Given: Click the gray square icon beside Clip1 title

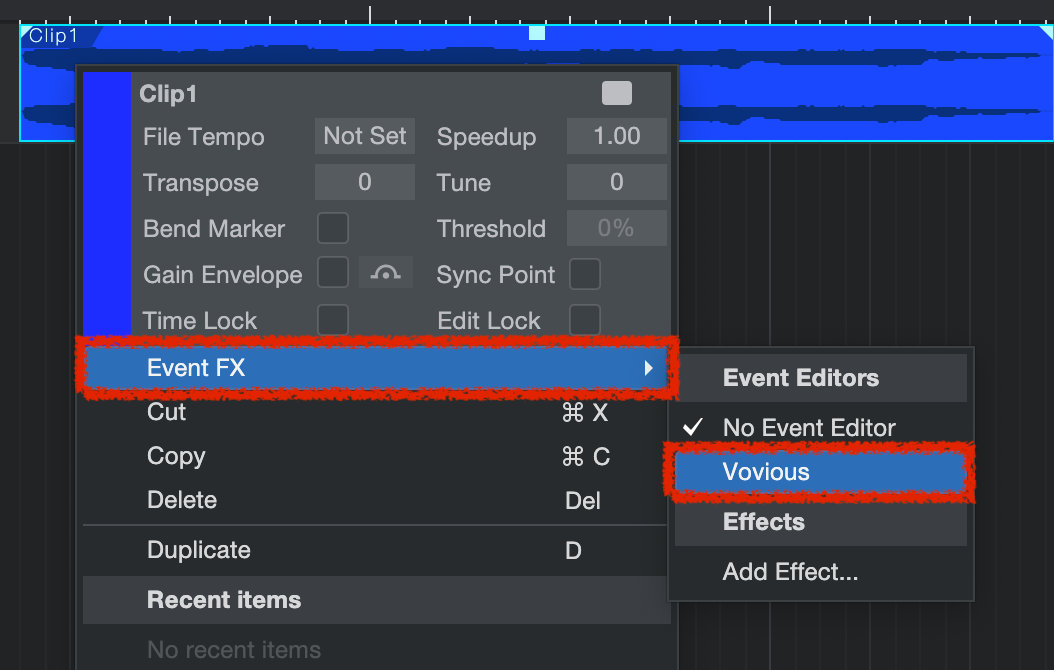Looking at the screenshot, I should point(617,93).
